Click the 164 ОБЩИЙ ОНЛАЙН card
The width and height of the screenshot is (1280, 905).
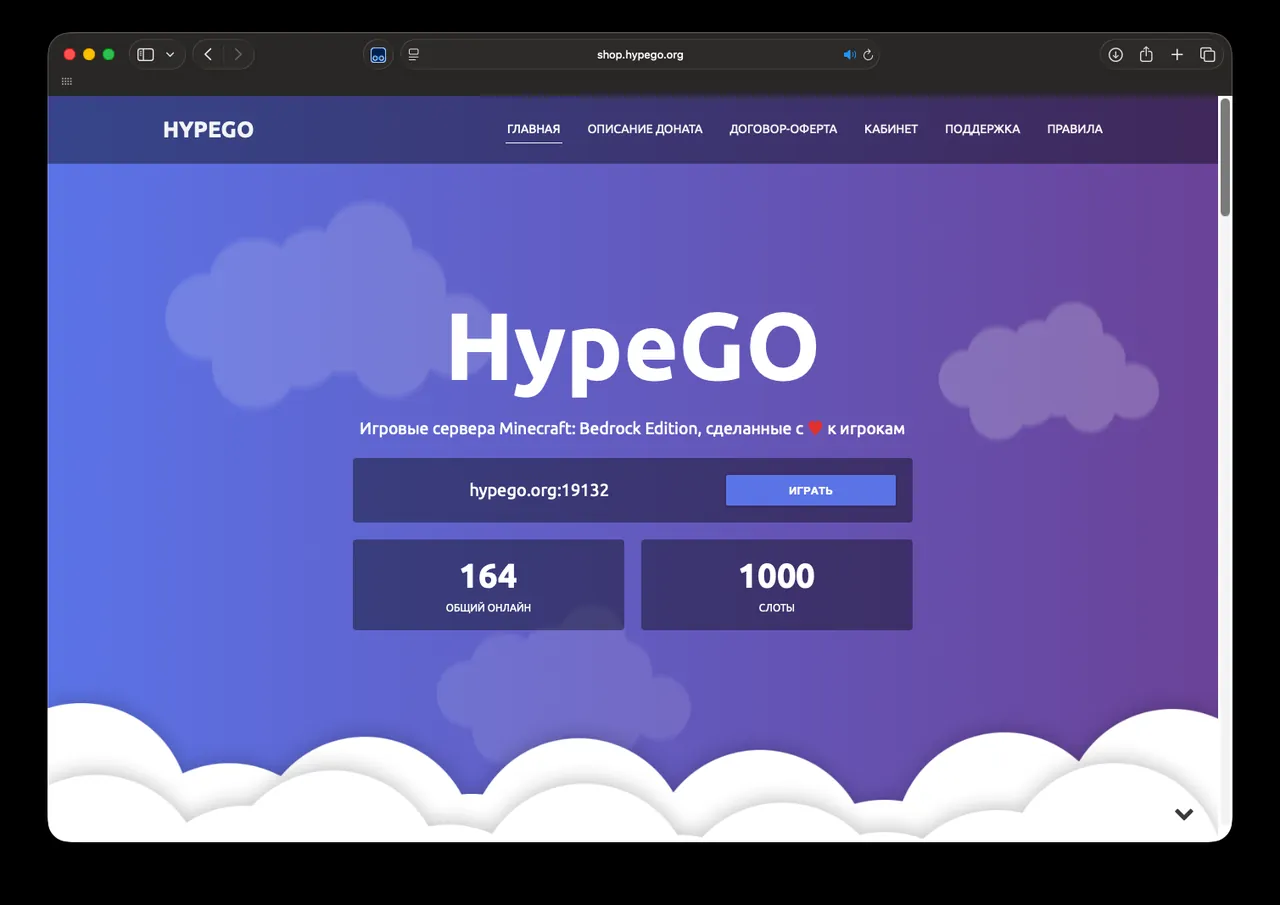[x=488, y=585]
